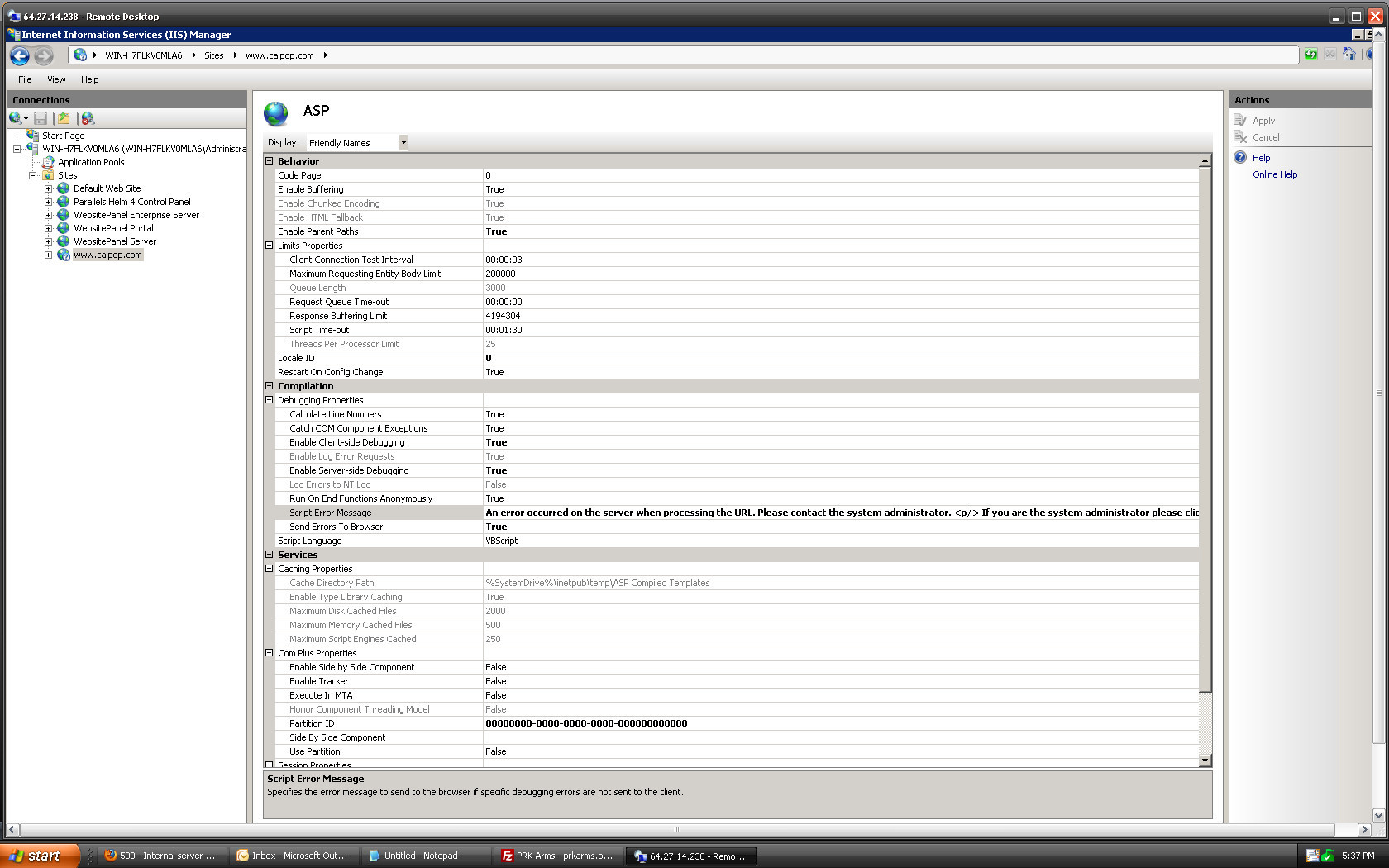Toggle Enable Parent Paths off

pyautogui.click(x=579, y=231)
